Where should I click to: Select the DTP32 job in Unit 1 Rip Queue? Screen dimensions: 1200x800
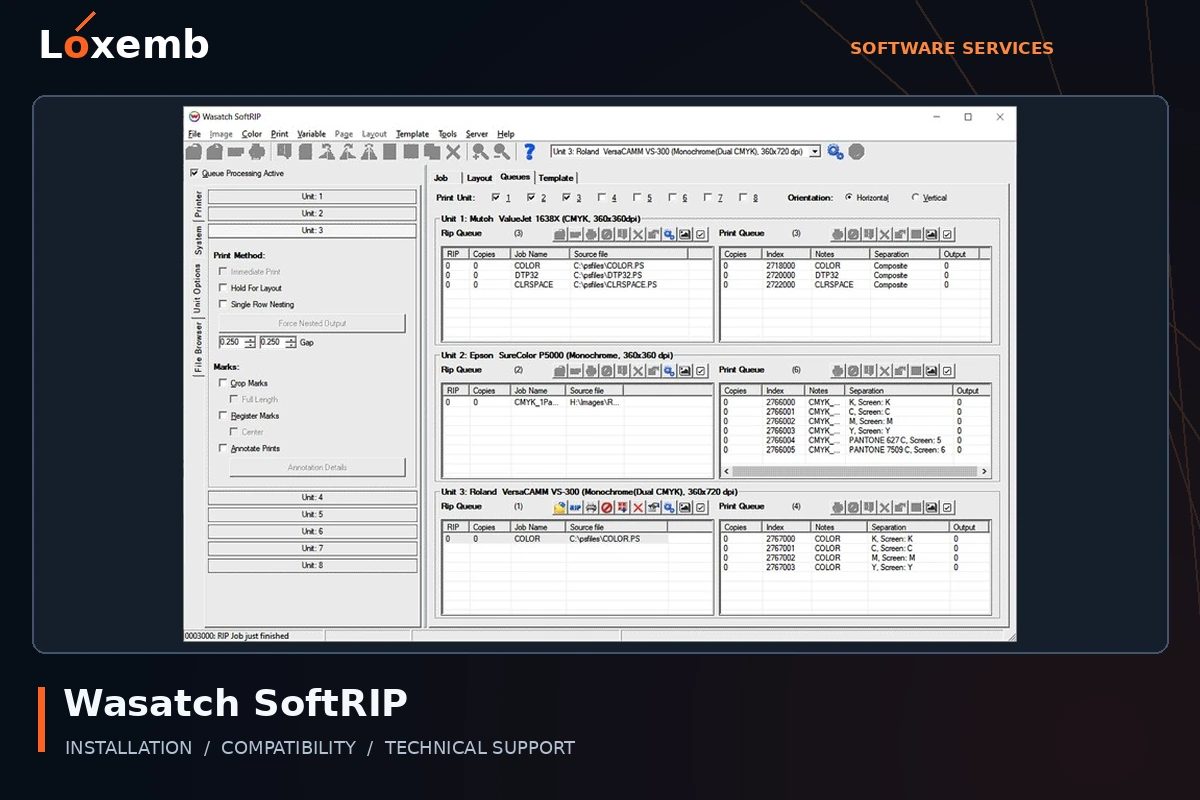point(578,275)
